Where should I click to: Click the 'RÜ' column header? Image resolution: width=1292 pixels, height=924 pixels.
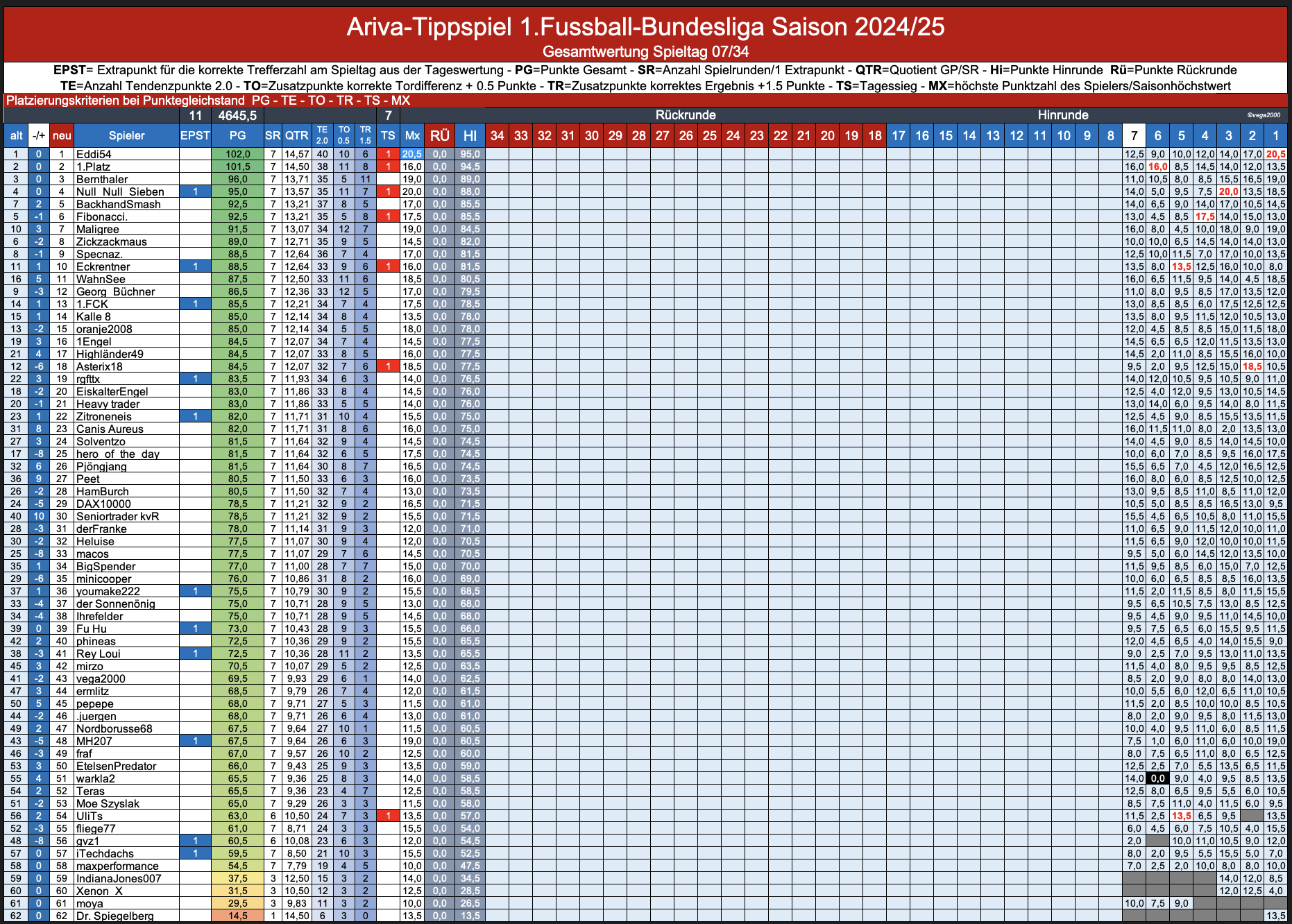pos(440,135)
